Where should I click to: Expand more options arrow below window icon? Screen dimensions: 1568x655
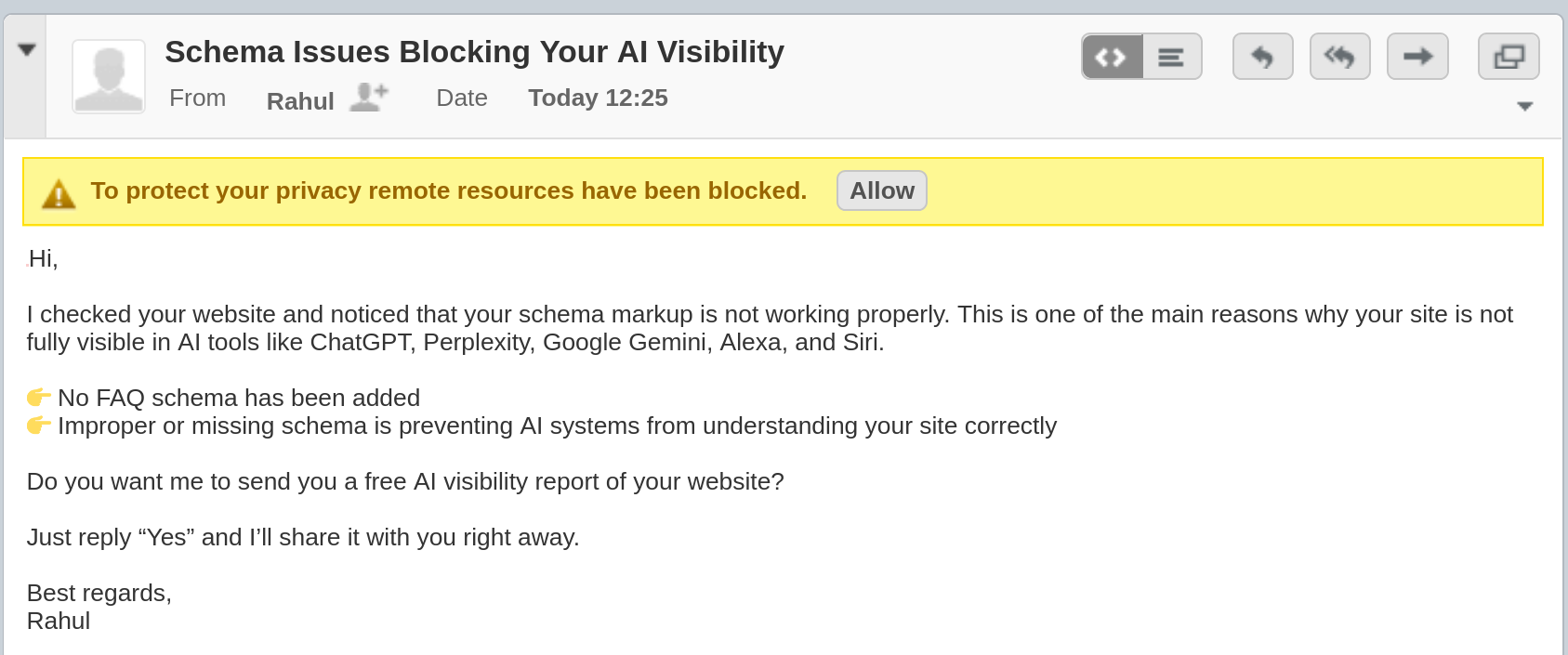coord(1524,106)
